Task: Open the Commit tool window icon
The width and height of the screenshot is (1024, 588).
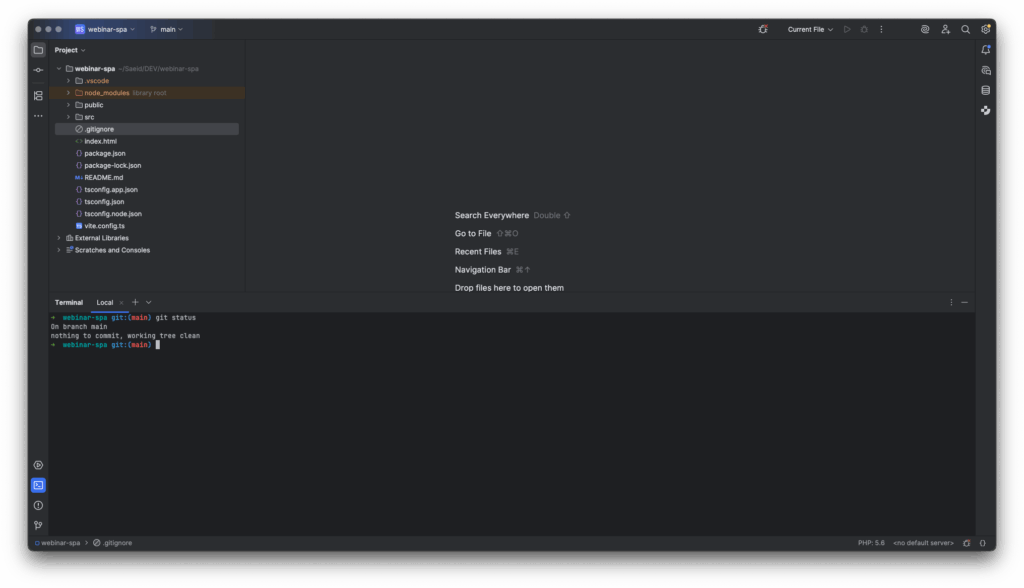Action: pyautogui.click(x=38, y=70)
